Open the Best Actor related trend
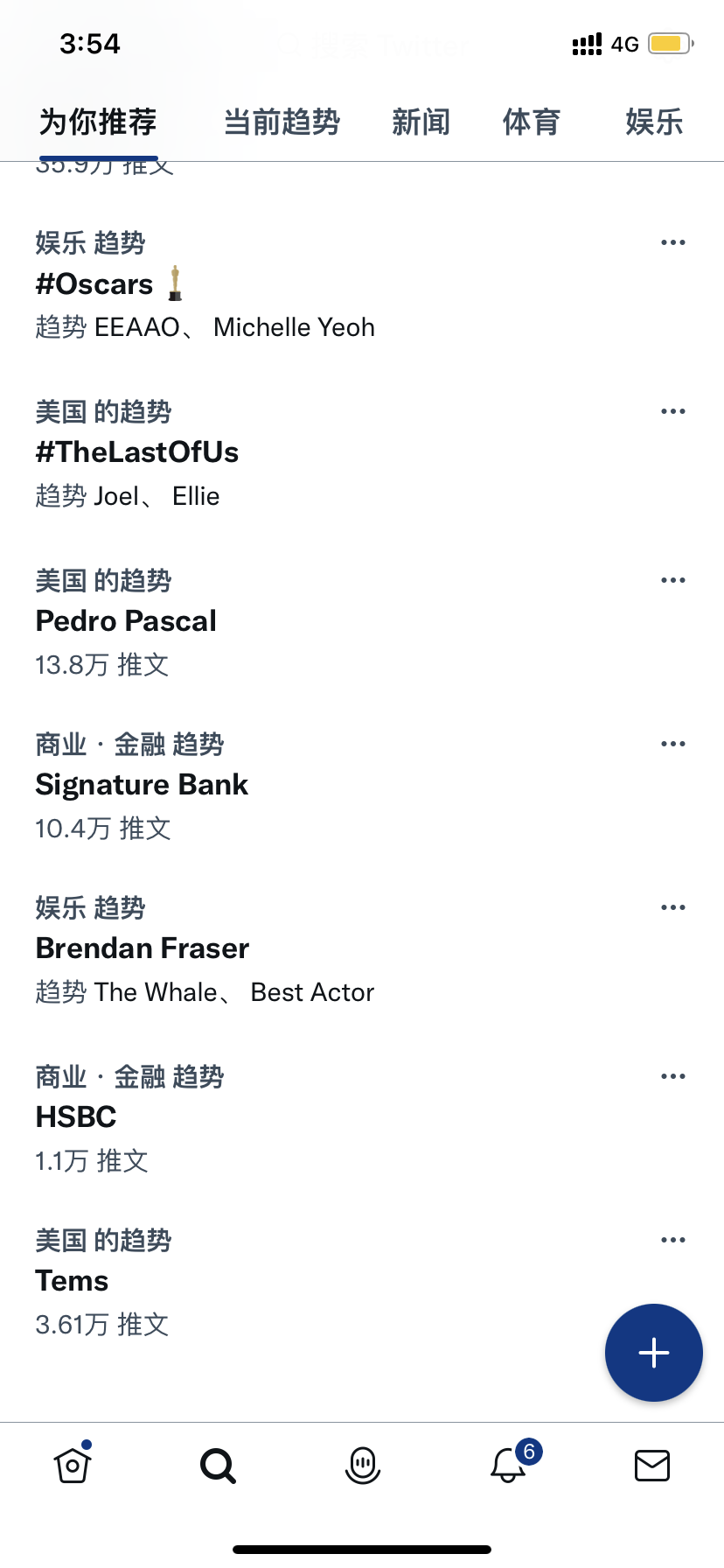Viewport: 724px width, 1568px height. (312, 992)
